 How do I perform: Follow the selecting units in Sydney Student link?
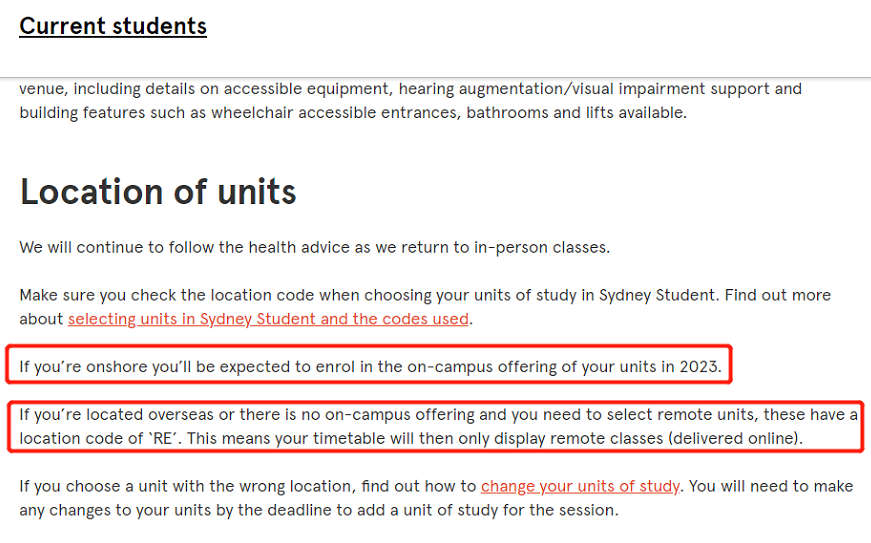(268, 319)
